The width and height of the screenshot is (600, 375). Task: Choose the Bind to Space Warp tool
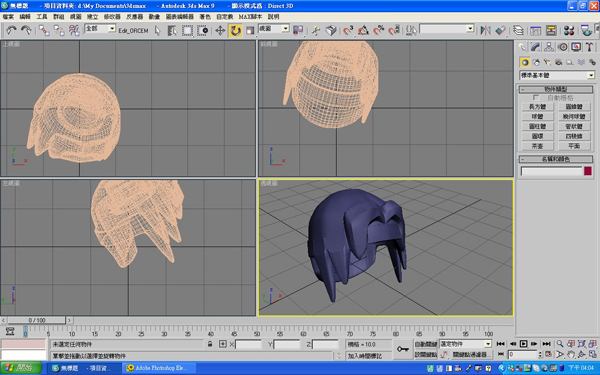(74, 30)
